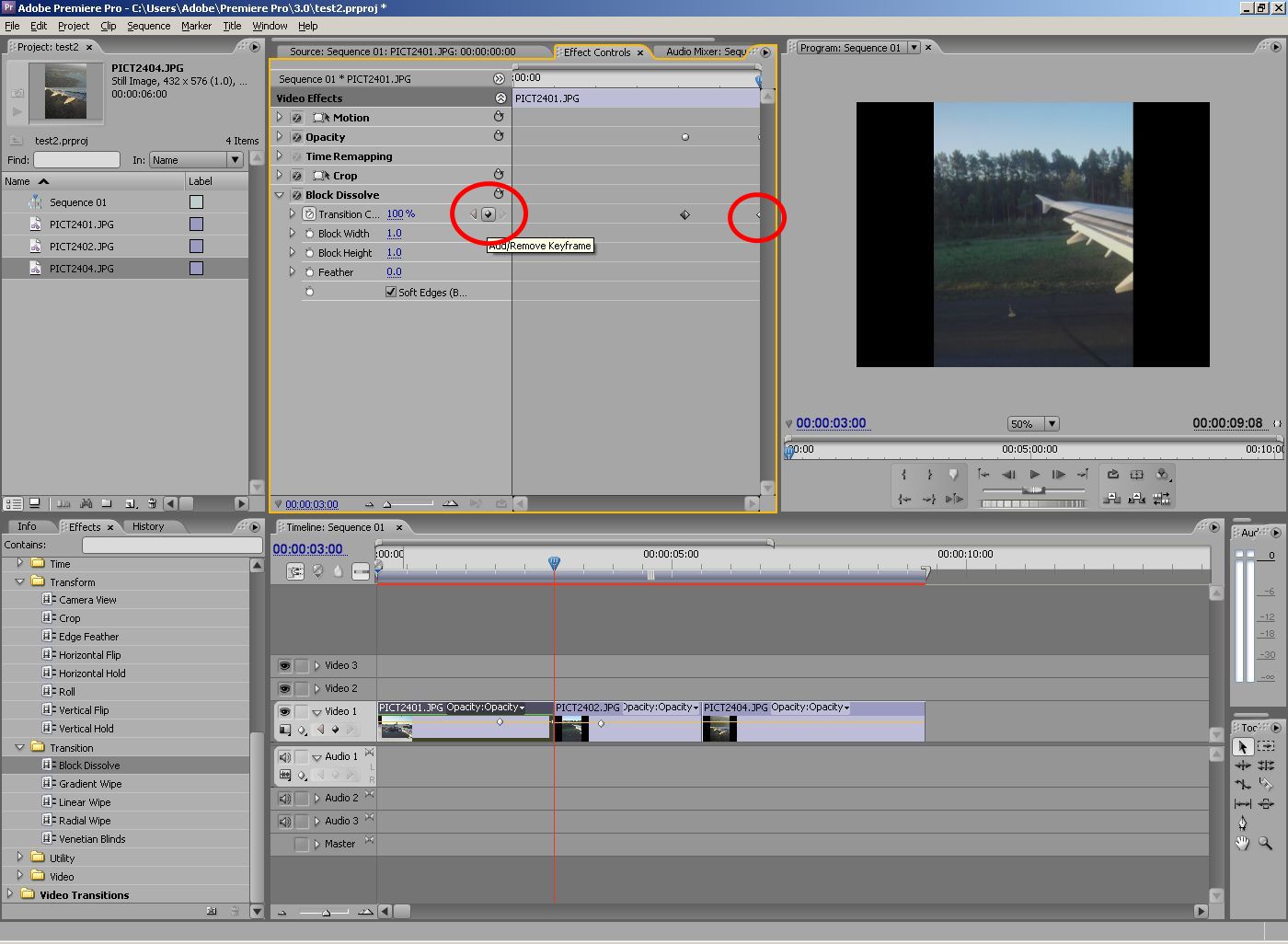Click Transition Completion value 100 %
The image size is (1288, 944).
tap(400, 214)
